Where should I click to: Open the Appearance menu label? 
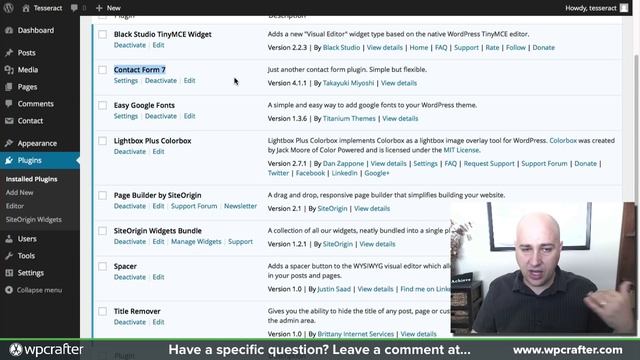pyautogui.click(x=37, y=143)
